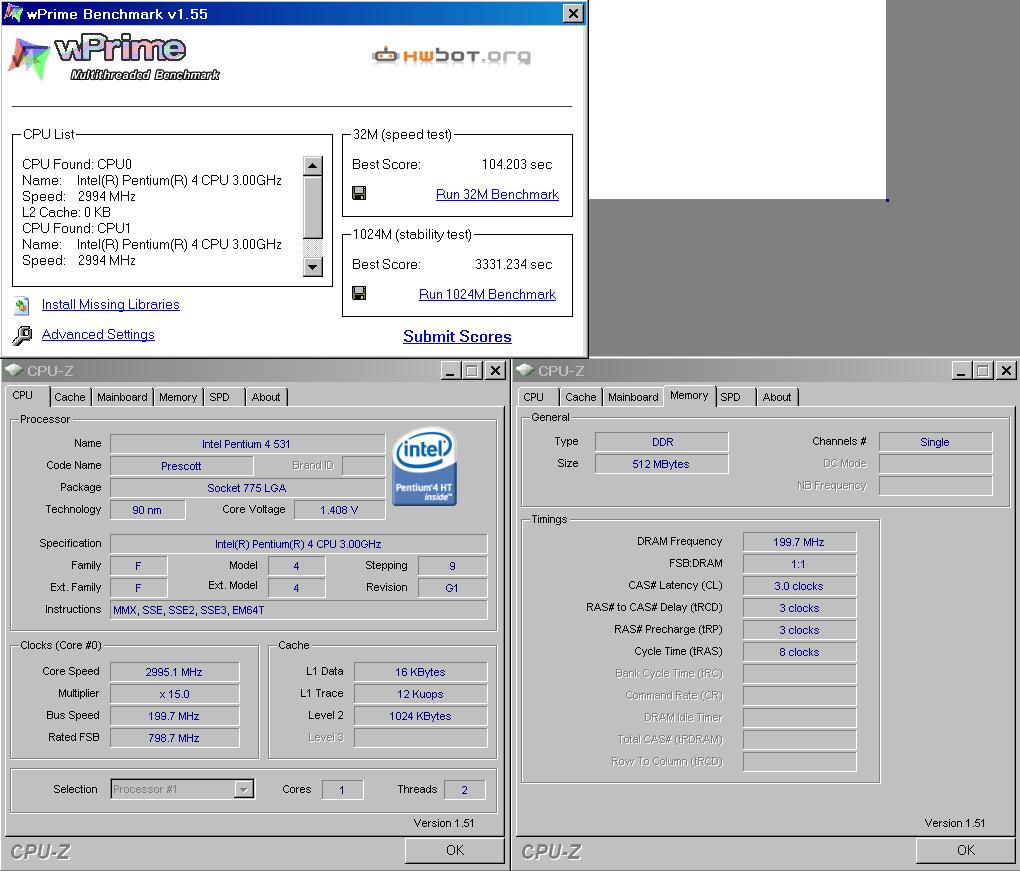Click the Core Speed value '2995.1 MHz'
This screenshot has width=1020, height=871.
[174, 672]
